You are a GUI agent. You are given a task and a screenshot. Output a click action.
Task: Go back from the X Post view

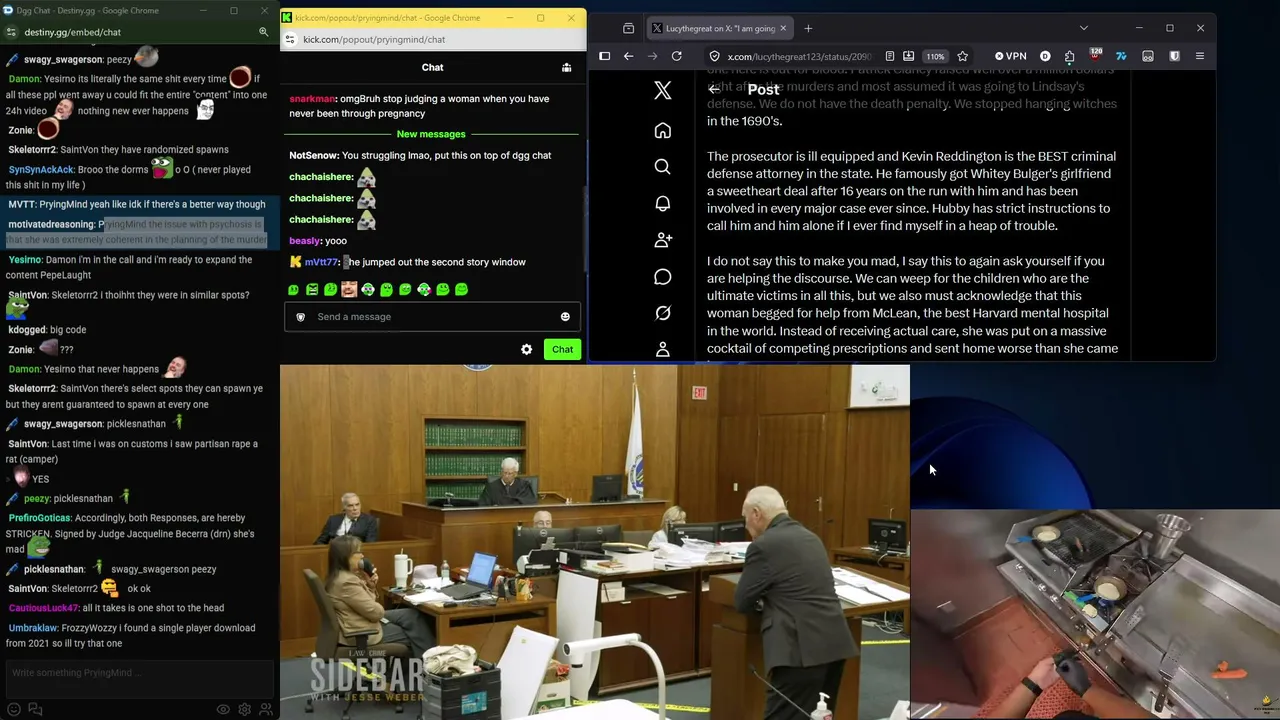[714, 90]
